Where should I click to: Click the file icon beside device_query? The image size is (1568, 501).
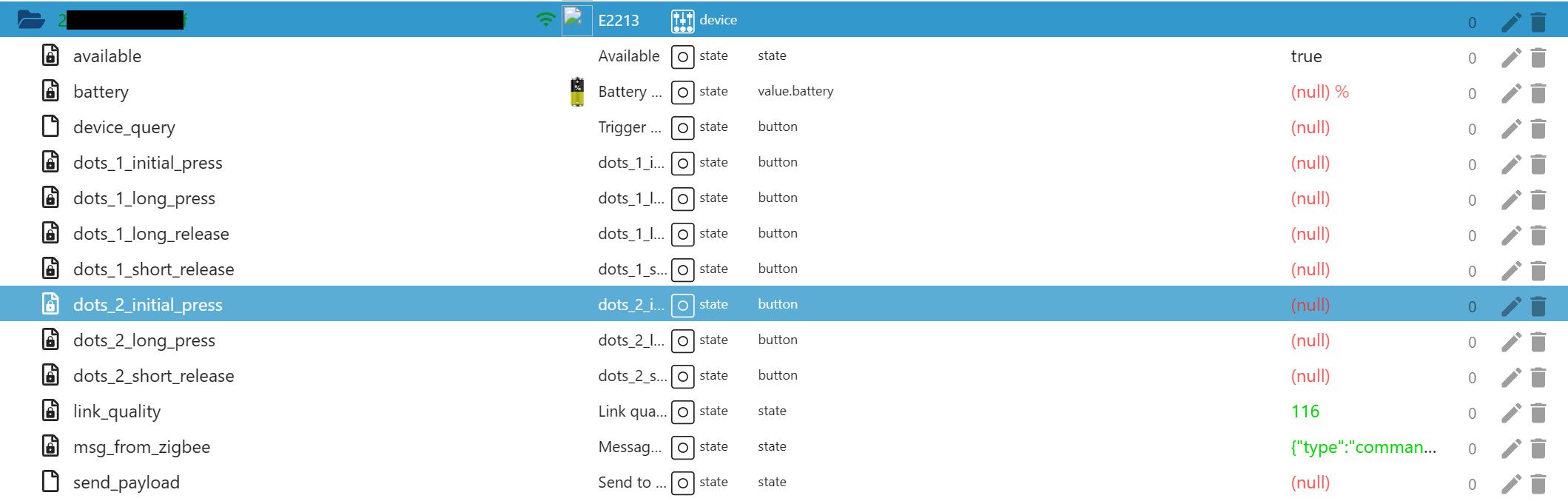[x=50, y=127]
